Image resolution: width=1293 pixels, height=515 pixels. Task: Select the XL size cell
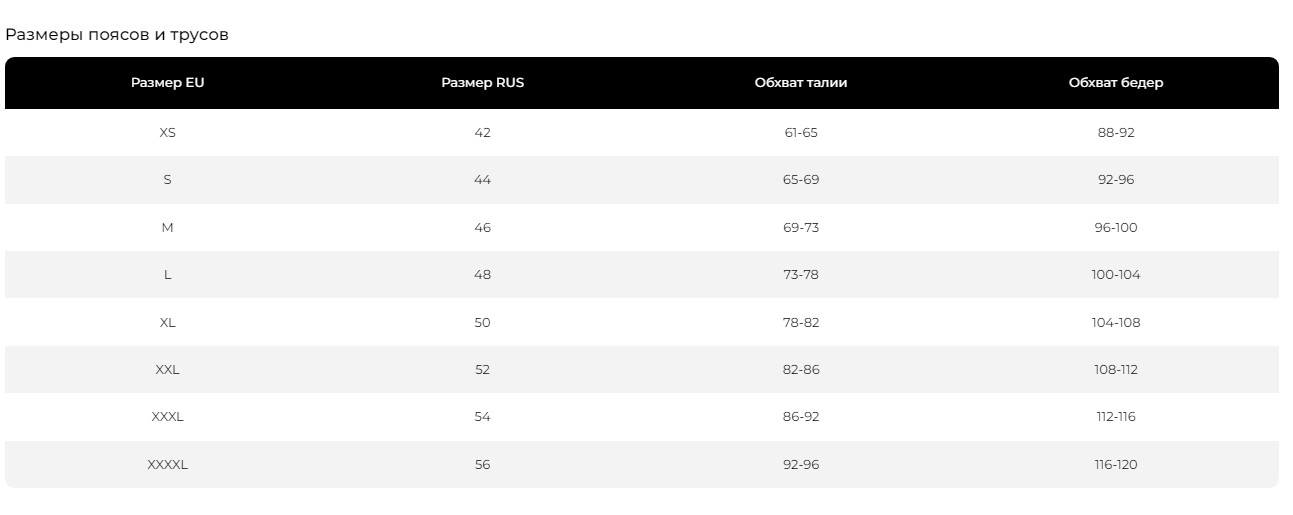(x=167, y=322)
